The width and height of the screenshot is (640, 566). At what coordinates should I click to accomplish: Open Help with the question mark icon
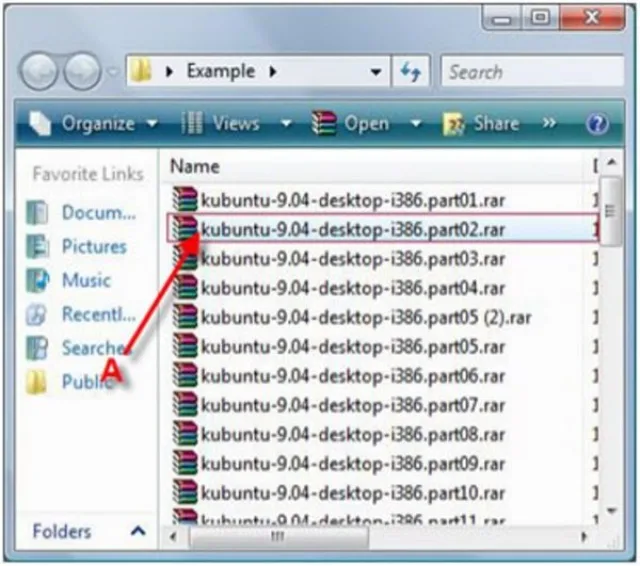[597, 124]
